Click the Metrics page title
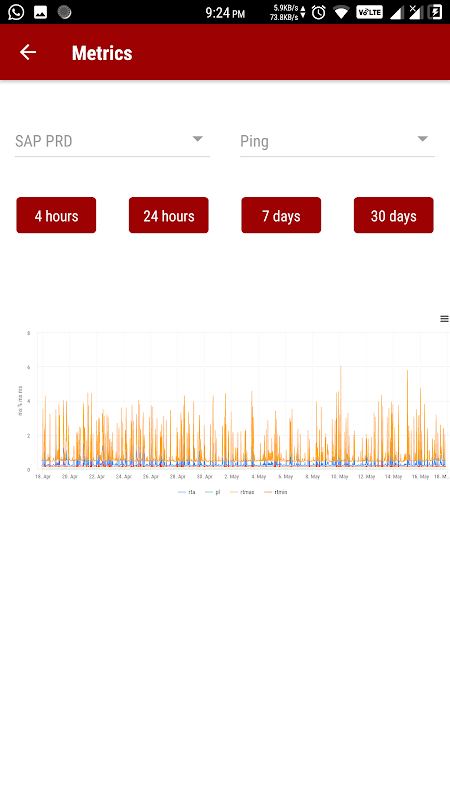The width and height of the screenshot is (450, 800). (x=102, y=53)
